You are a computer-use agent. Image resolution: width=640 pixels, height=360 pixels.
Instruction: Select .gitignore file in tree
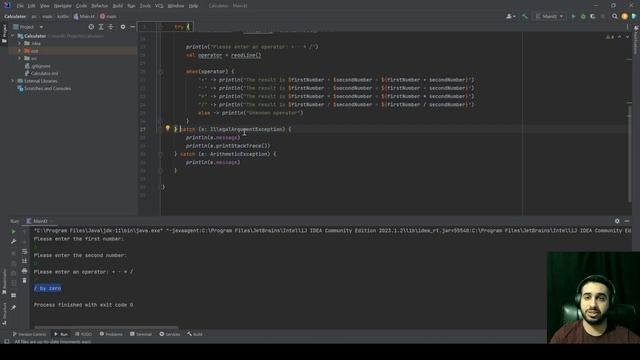coord(38,66)
